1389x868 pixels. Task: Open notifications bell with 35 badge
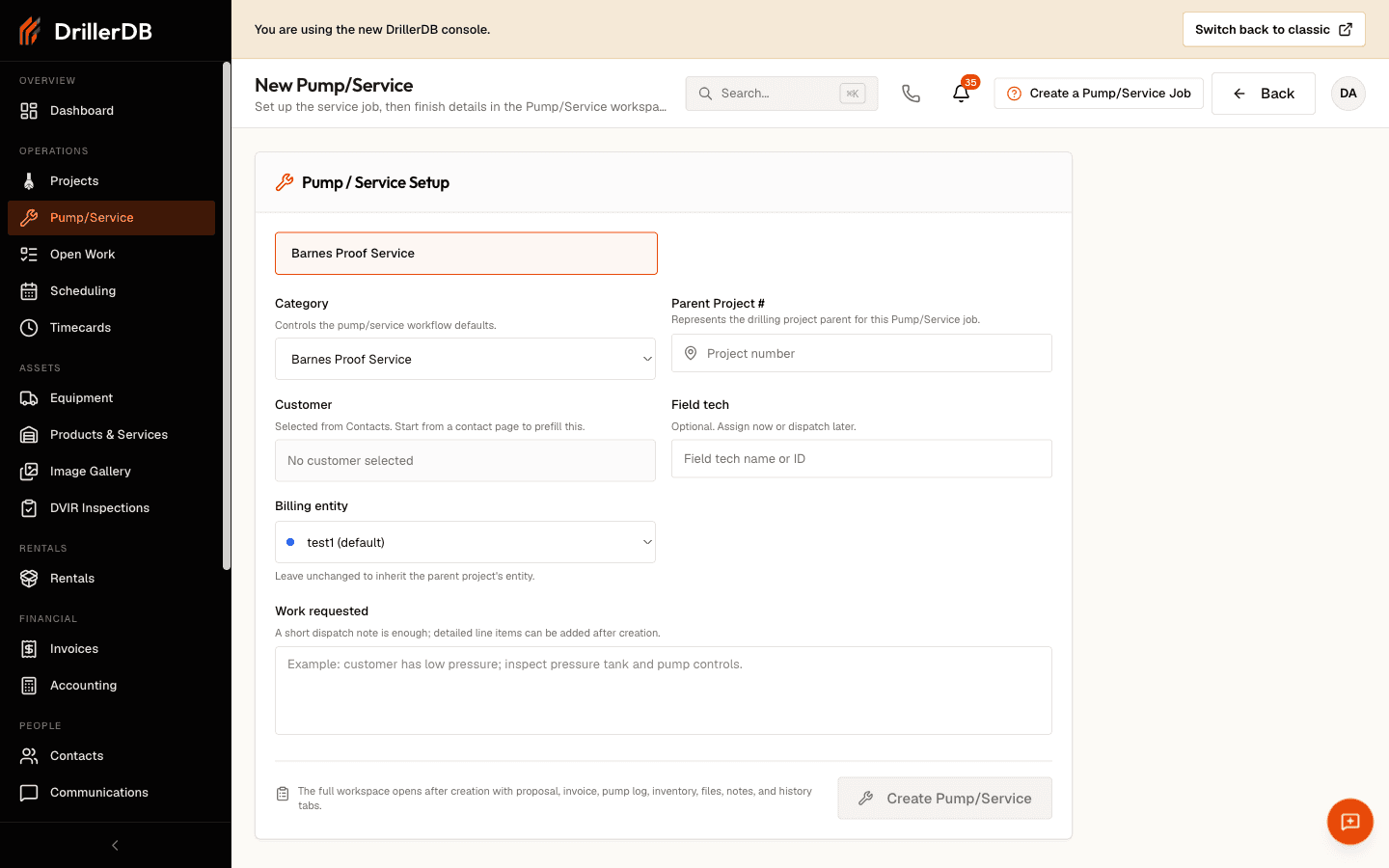pos(962,94)
